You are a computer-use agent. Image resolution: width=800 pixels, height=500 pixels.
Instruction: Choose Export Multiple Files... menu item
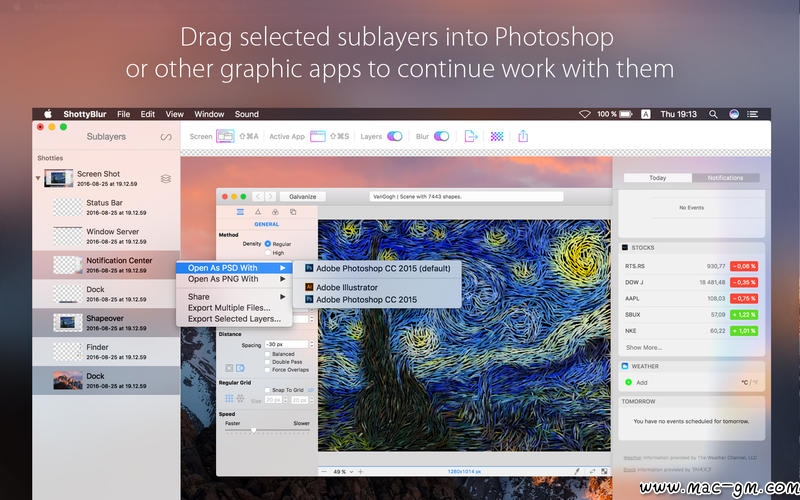point(234,308)
